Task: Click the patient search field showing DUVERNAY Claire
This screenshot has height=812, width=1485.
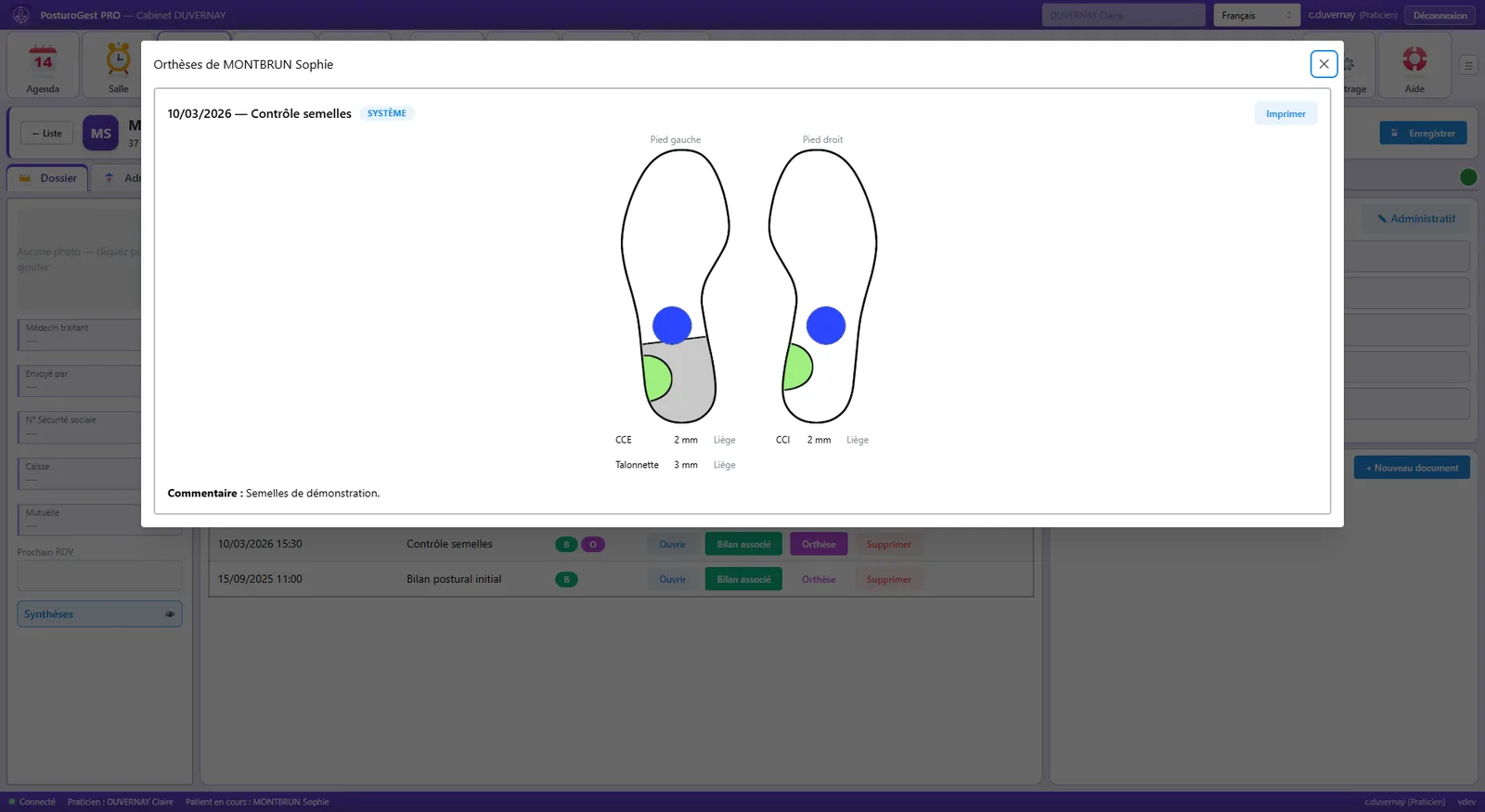Action: [1123, 15]
